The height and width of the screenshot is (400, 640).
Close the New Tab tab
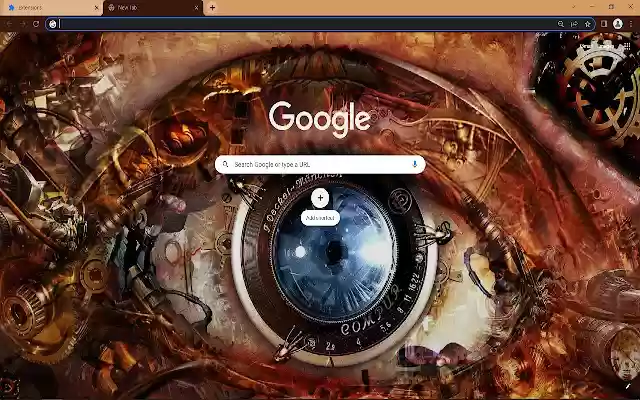(x=196, y=7)
